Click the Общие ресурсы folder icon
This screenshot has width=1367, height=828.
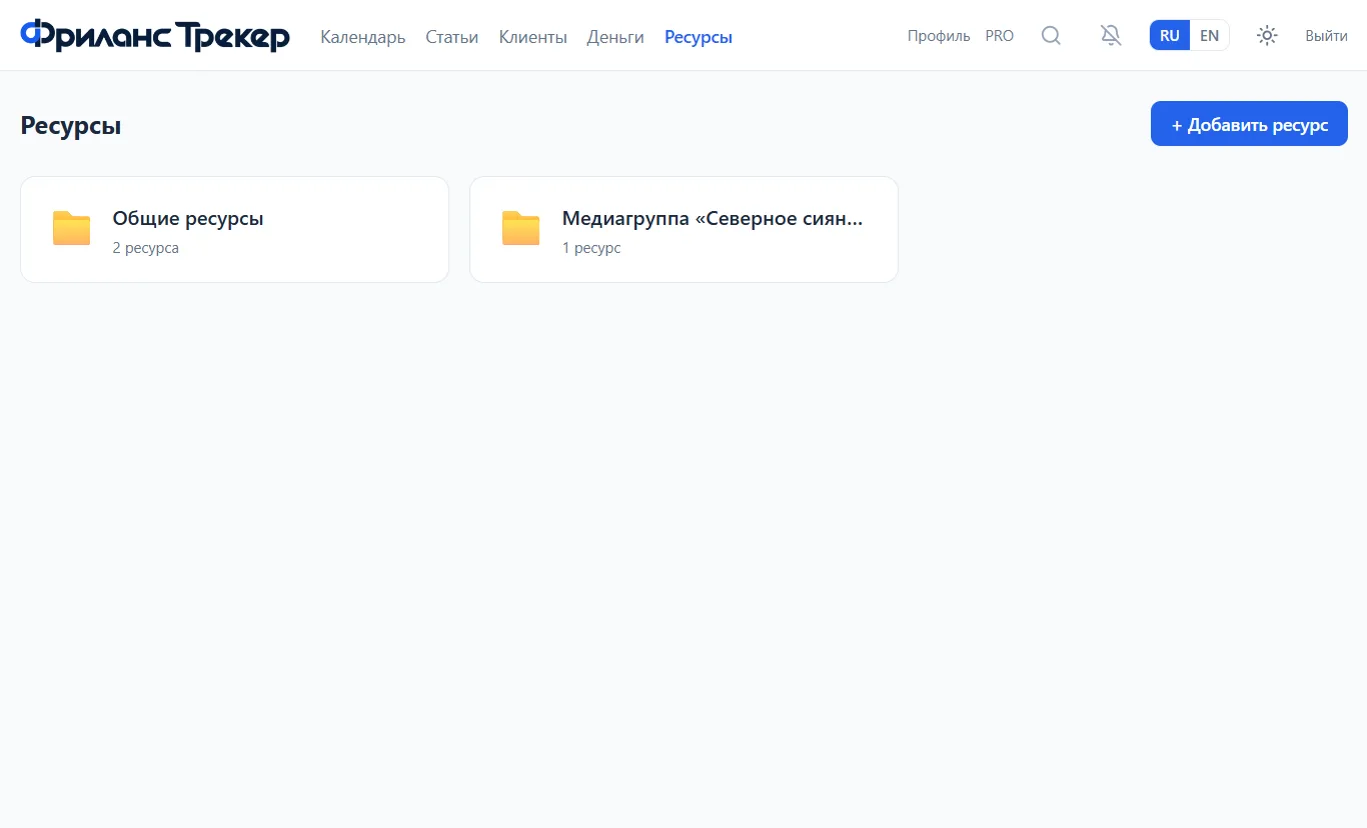[72, 229]
